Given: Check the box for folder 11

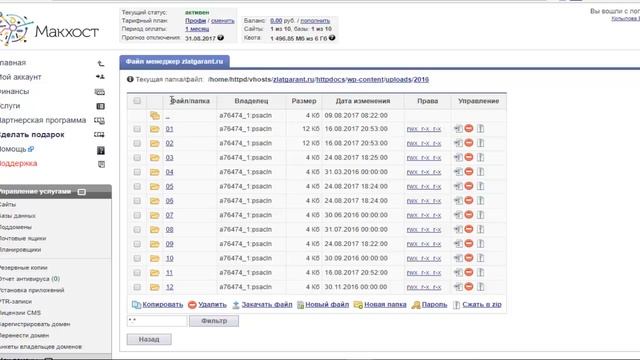Looking at the screenshot, I should click(x=137, y=273).
